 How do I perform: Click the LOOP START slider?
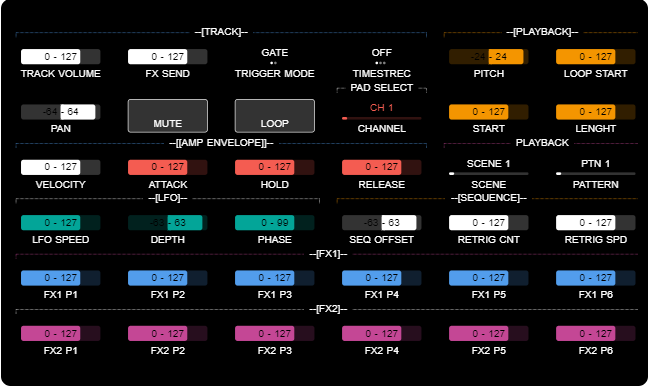pos(596,57)
